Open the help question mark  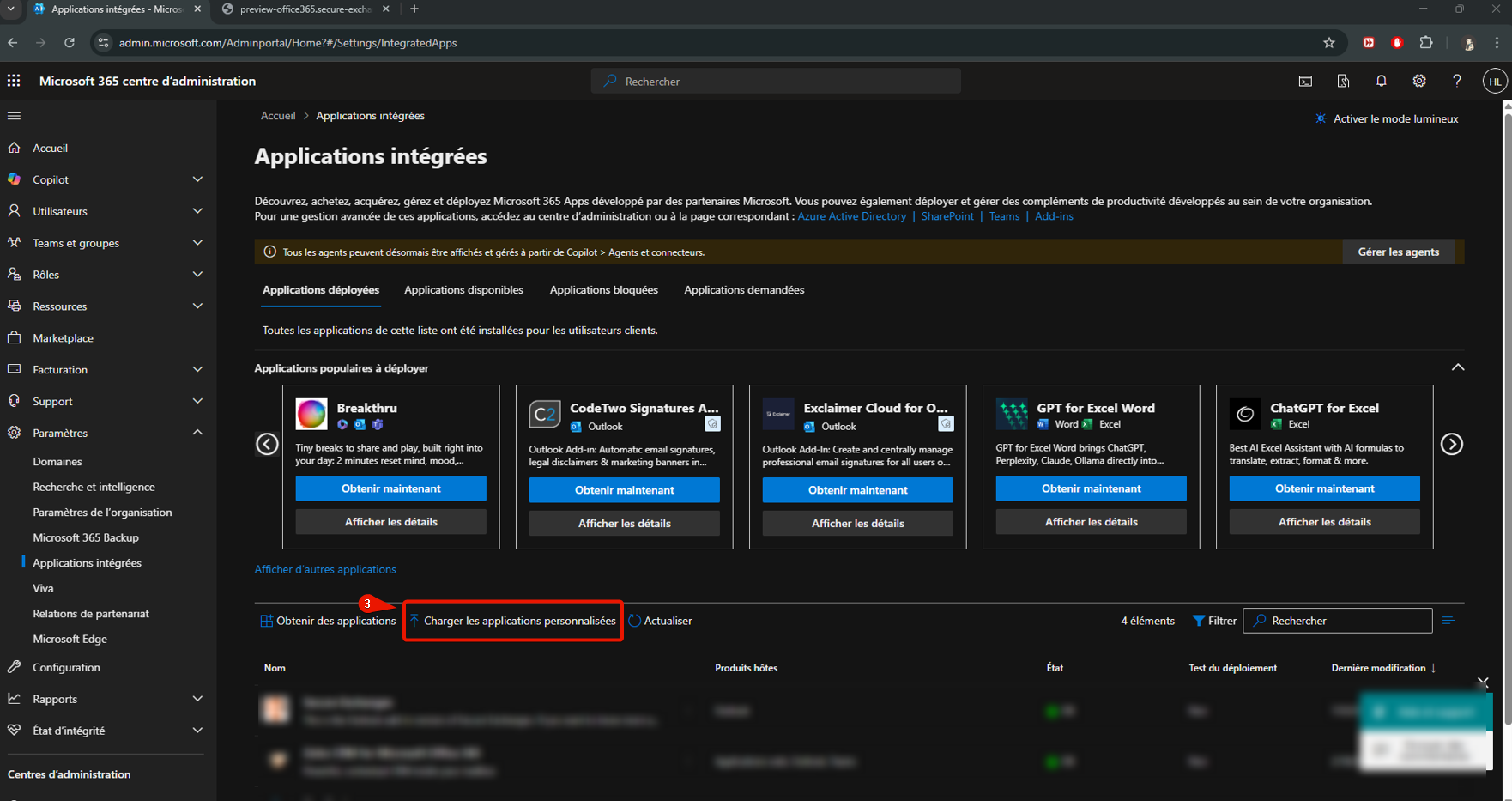click(x=1457, y=81)
